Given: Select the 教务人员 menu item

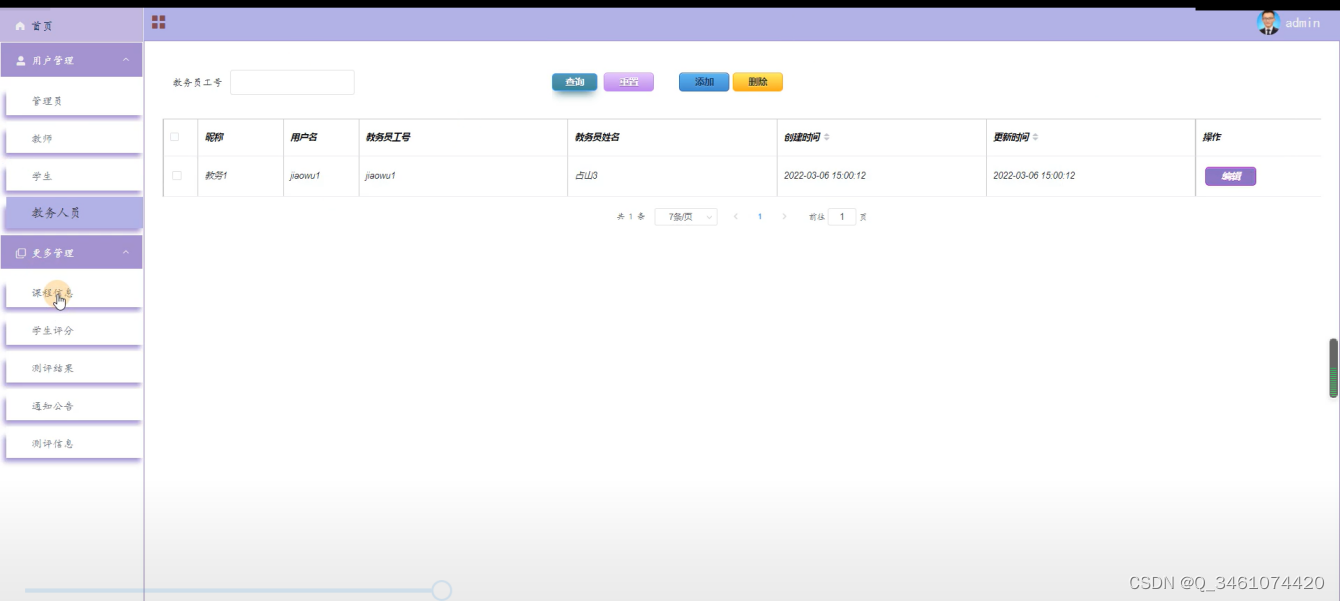Looking at the screenshot, I should coord(73,213).
